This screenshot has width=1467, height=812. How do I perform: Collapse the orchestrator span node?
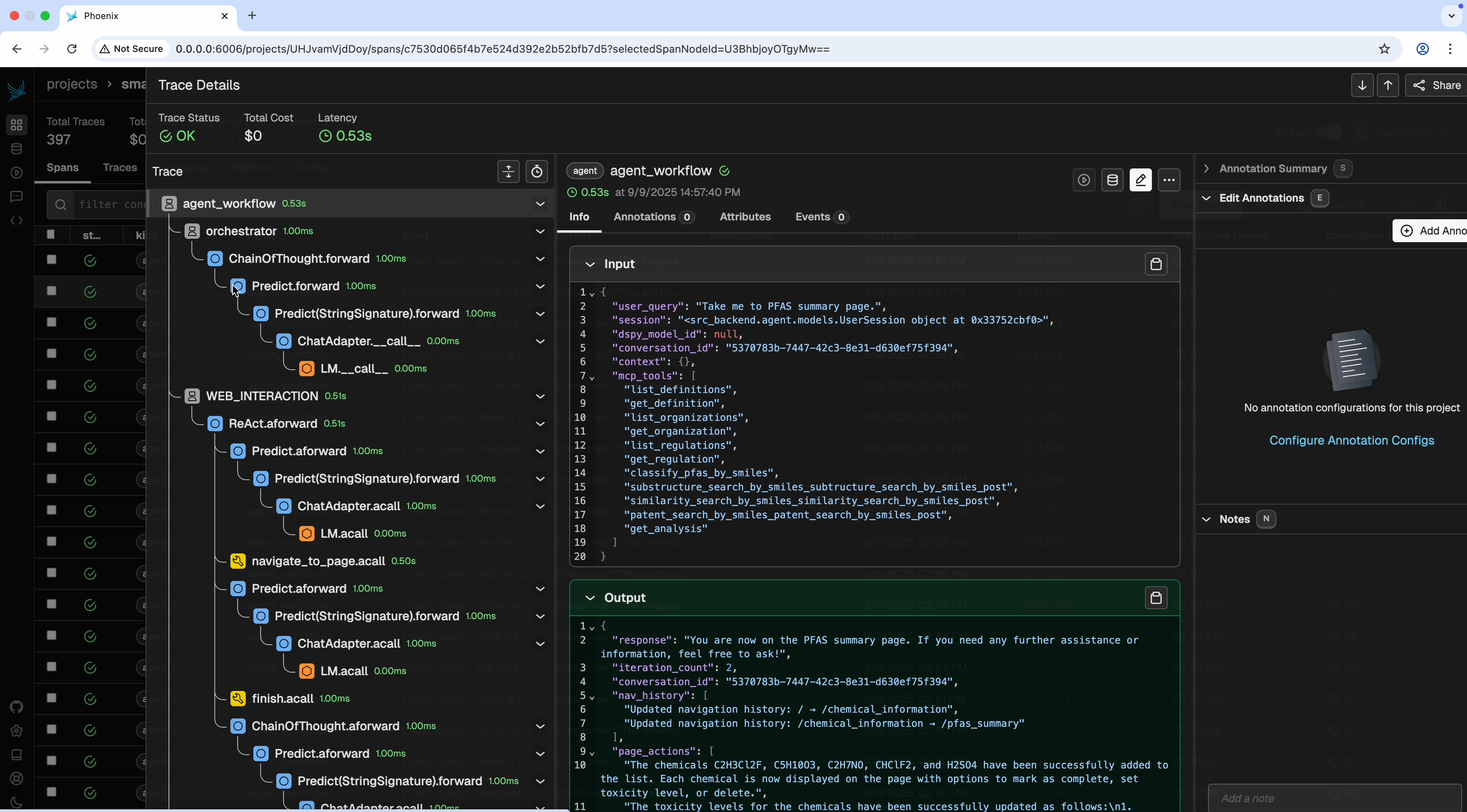pyautogui.click(x=540, y=231)
